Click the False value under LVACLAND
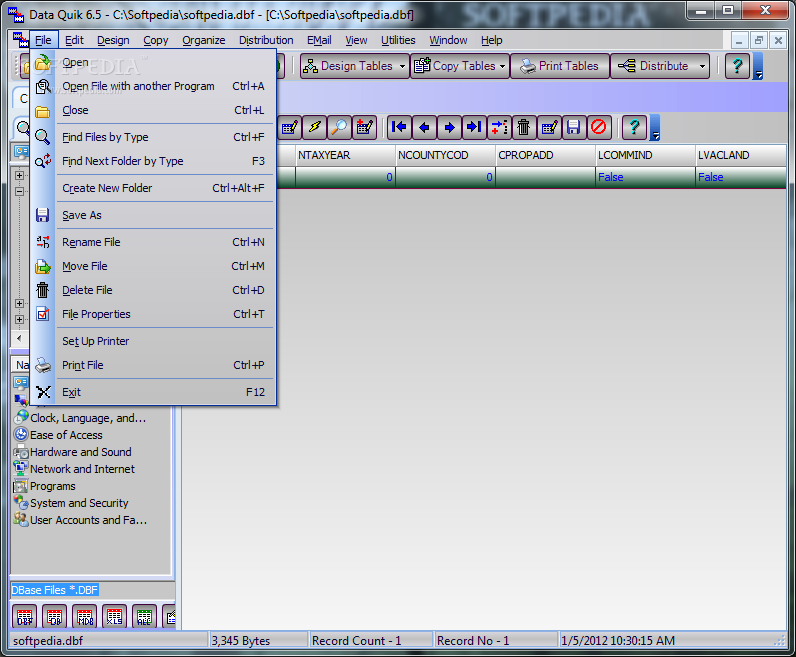This screenshot has width=796, height=657. [x=711, y=177]
